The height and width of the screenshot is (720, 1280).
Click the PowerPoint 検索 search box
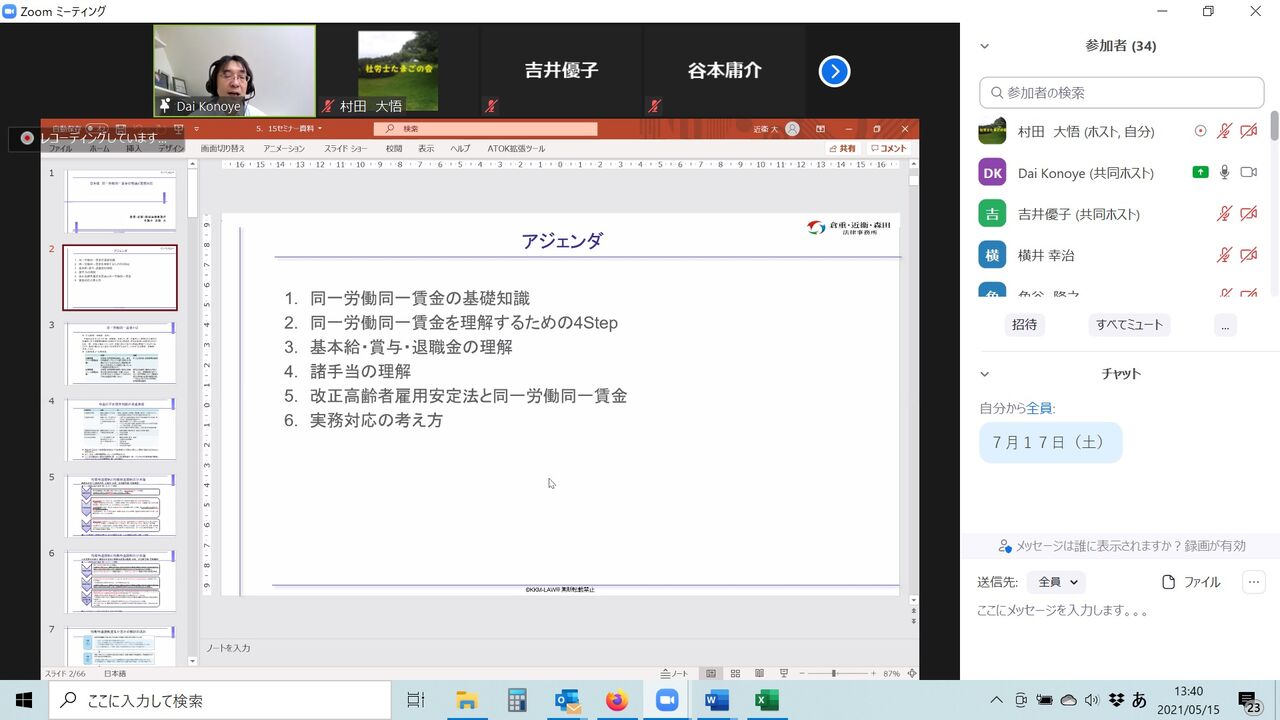pos(486,129)
